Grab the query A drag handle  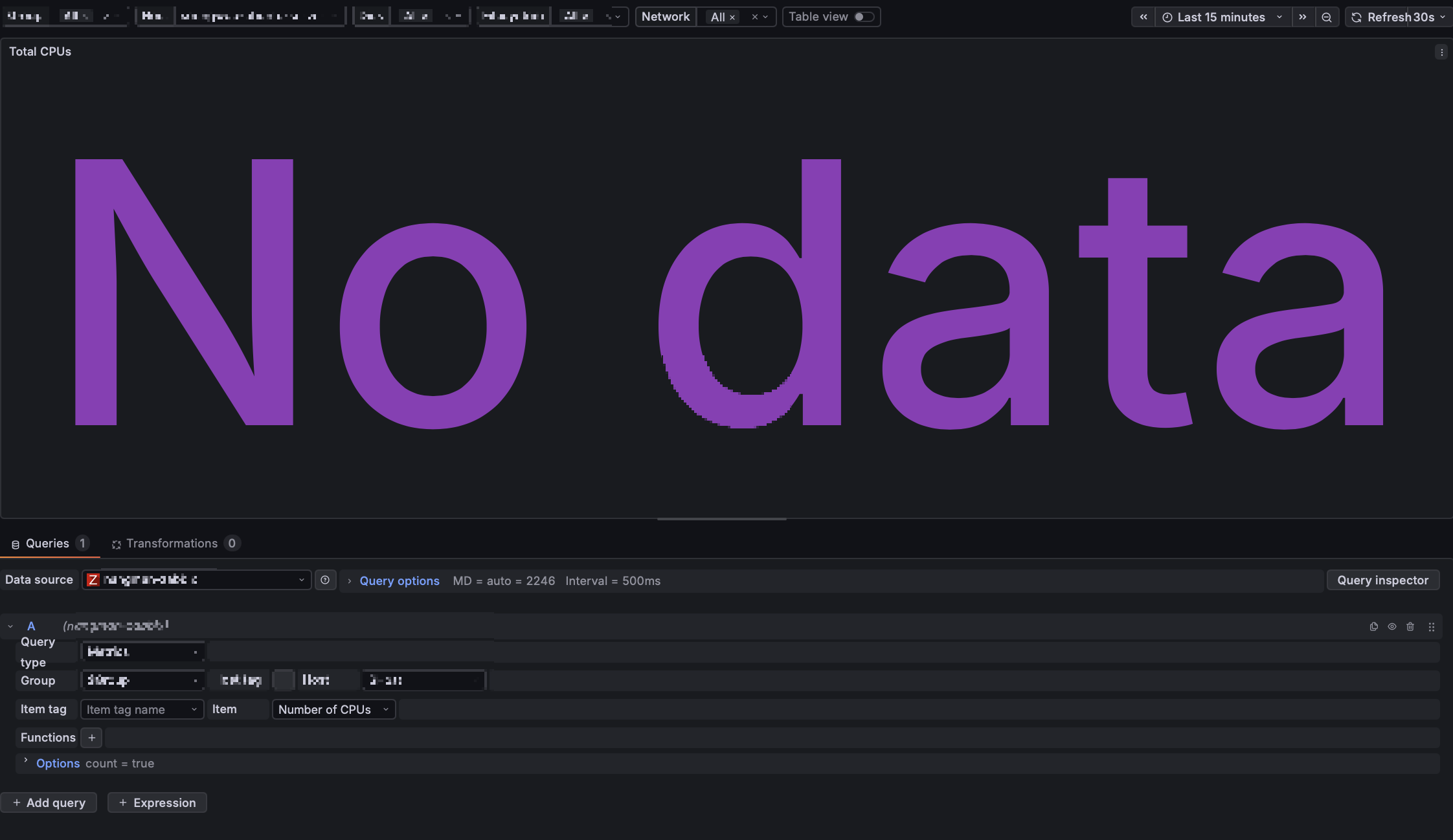pyautogui.click(x=1432, y=626)
